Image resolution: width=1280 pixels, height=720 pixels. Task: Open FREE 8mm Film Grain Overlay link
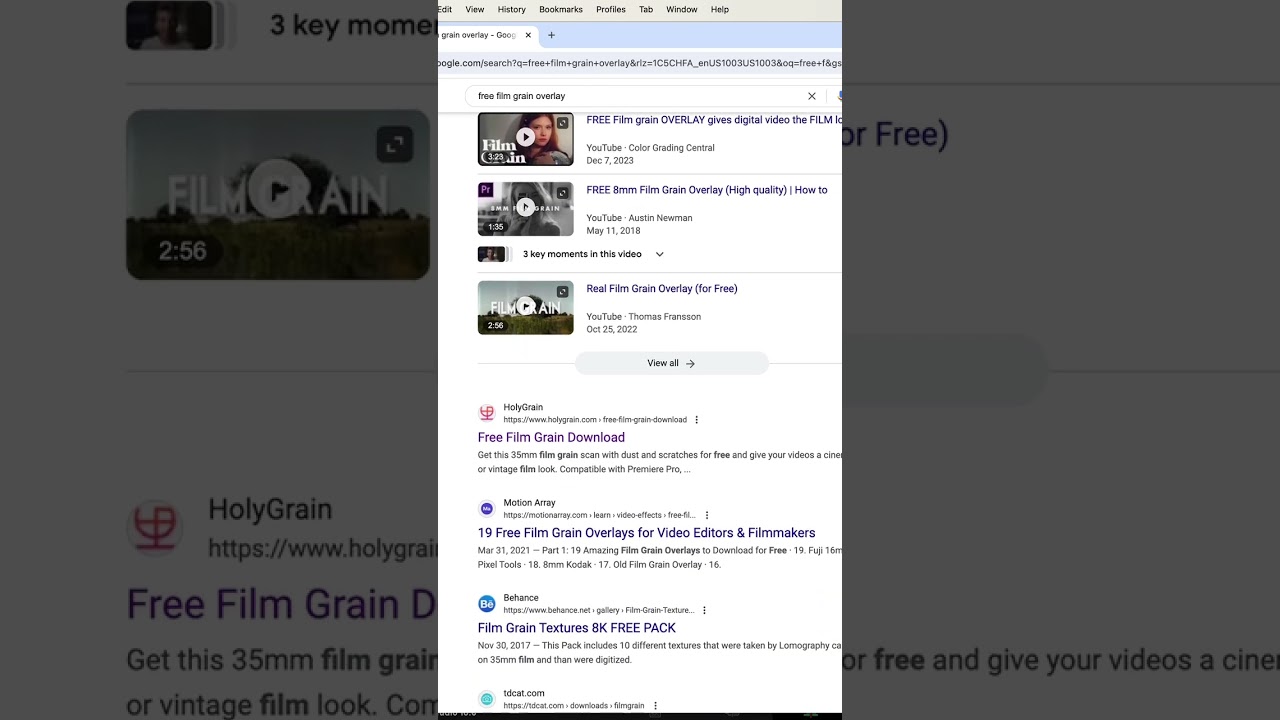click(707, 190)
